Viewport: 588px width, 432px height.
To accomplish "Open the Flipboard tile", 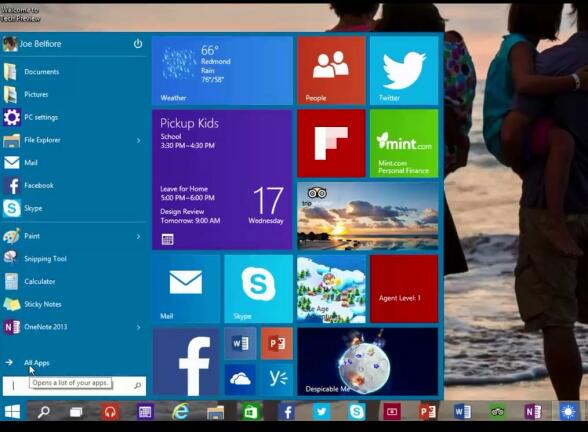I will tap(331, 143).
